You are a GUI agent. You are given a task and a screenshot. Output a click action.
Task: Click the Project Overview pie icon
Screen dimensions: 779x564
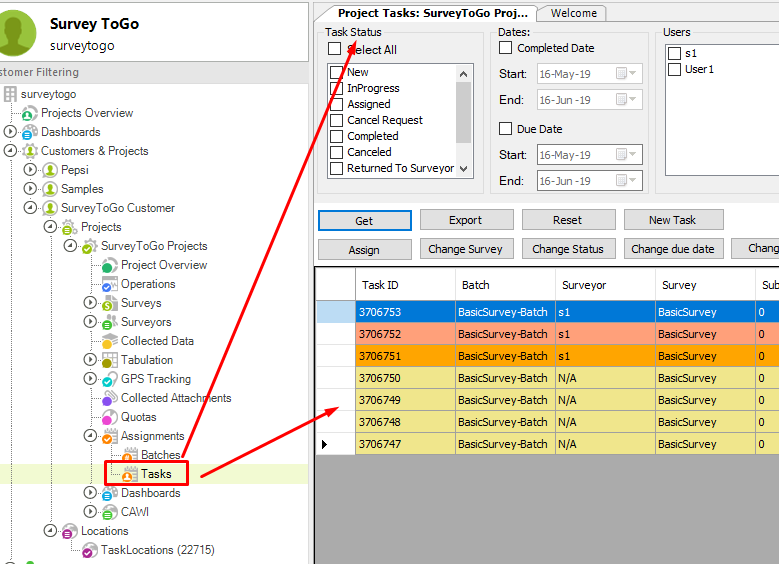point(109,265)
